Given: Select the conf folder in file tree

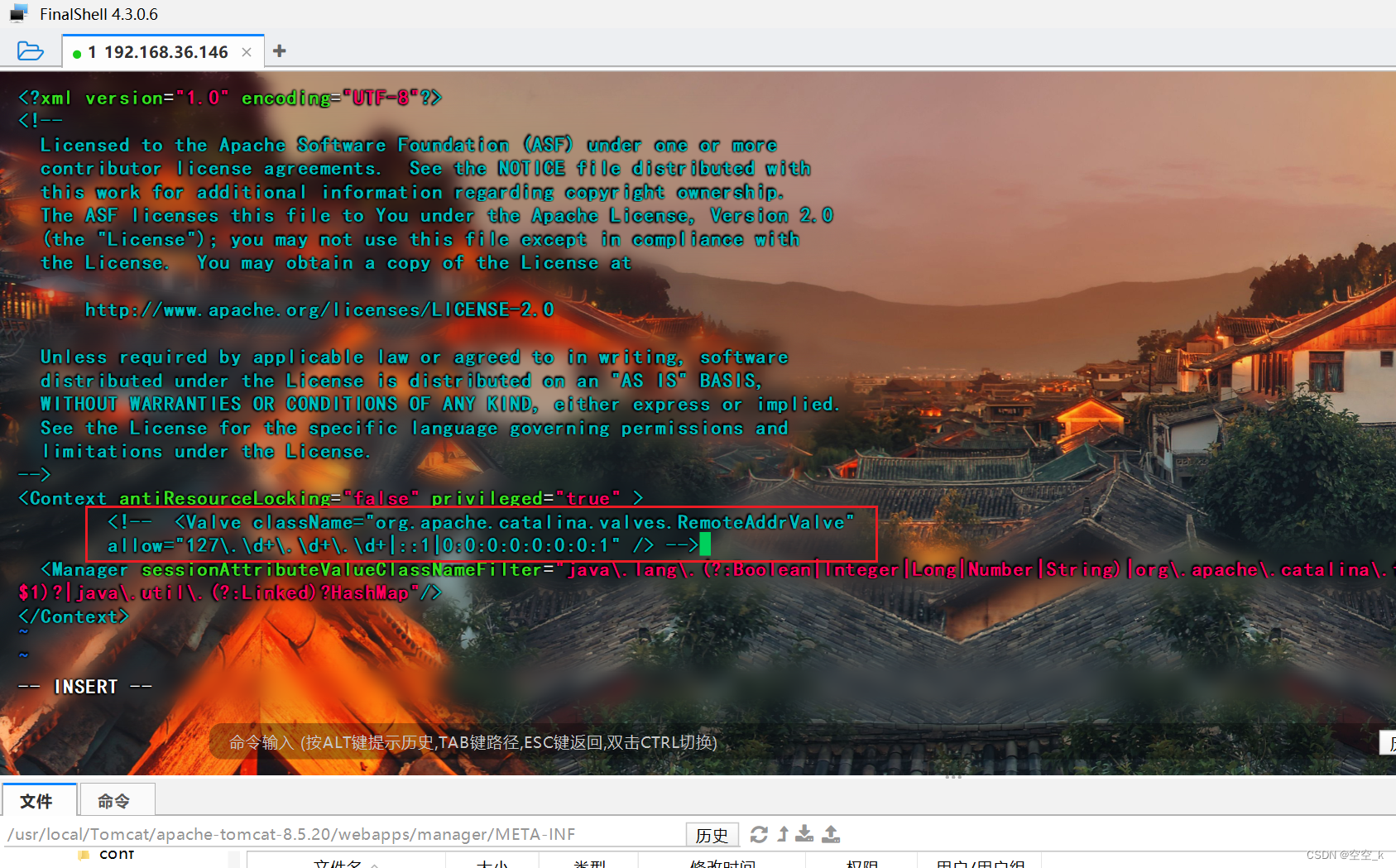Looking at the screenshot, I should tap(116, 855).
